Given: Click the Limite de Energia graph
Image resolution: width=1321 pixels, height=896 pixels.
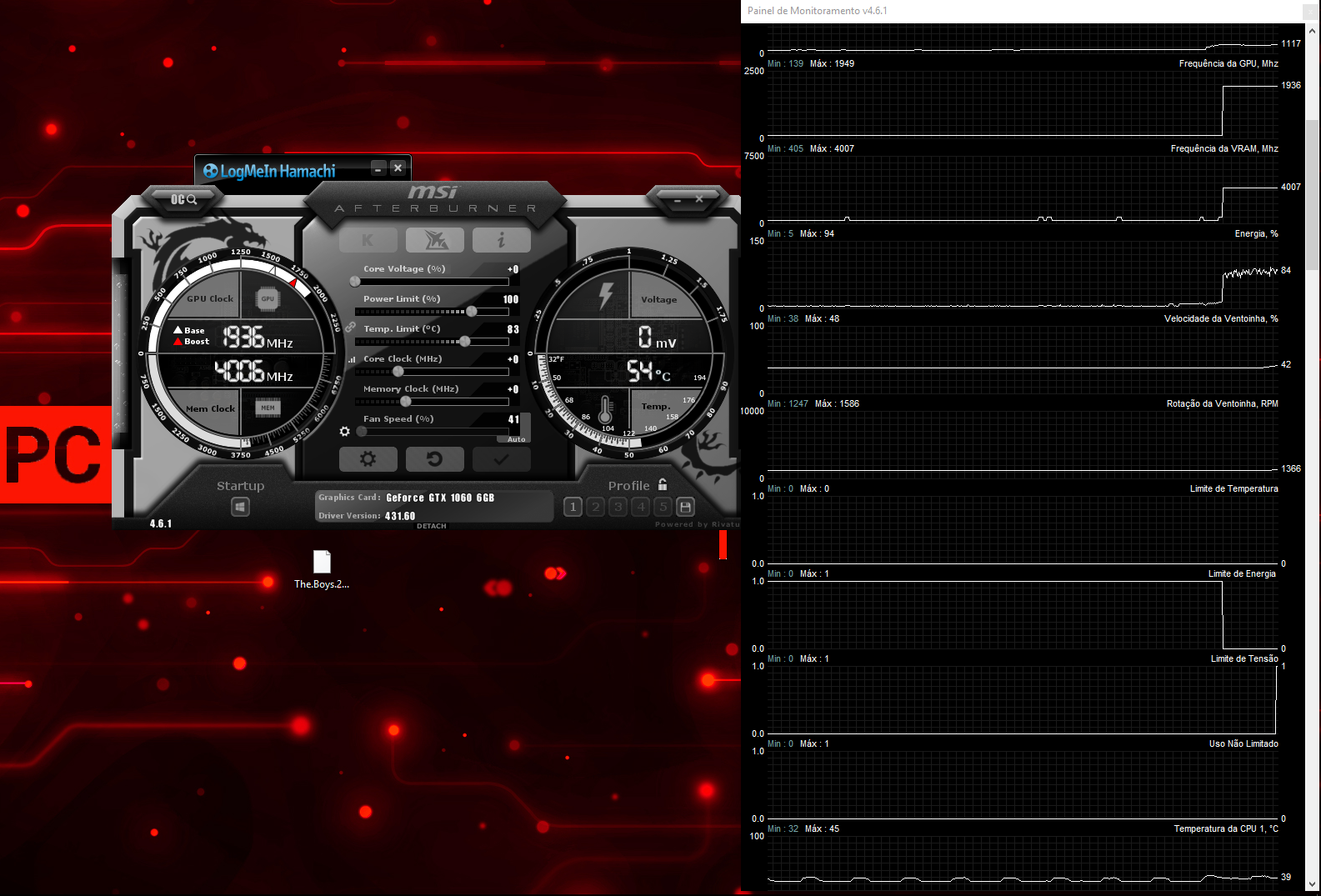Looking at the screenshot, I should [x=1023, y=615].
